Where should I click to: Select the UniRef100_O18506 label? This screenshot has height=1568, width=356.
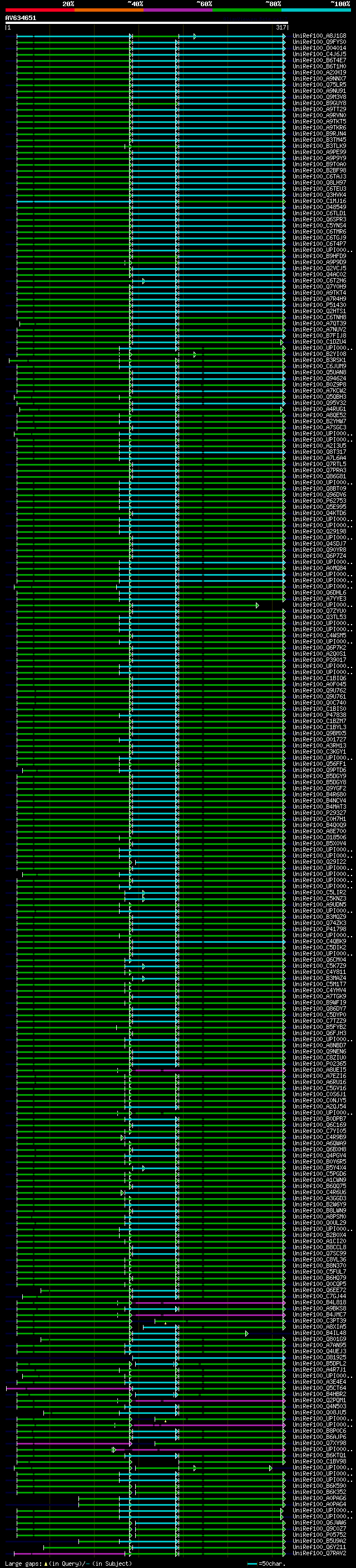(319, 837)
